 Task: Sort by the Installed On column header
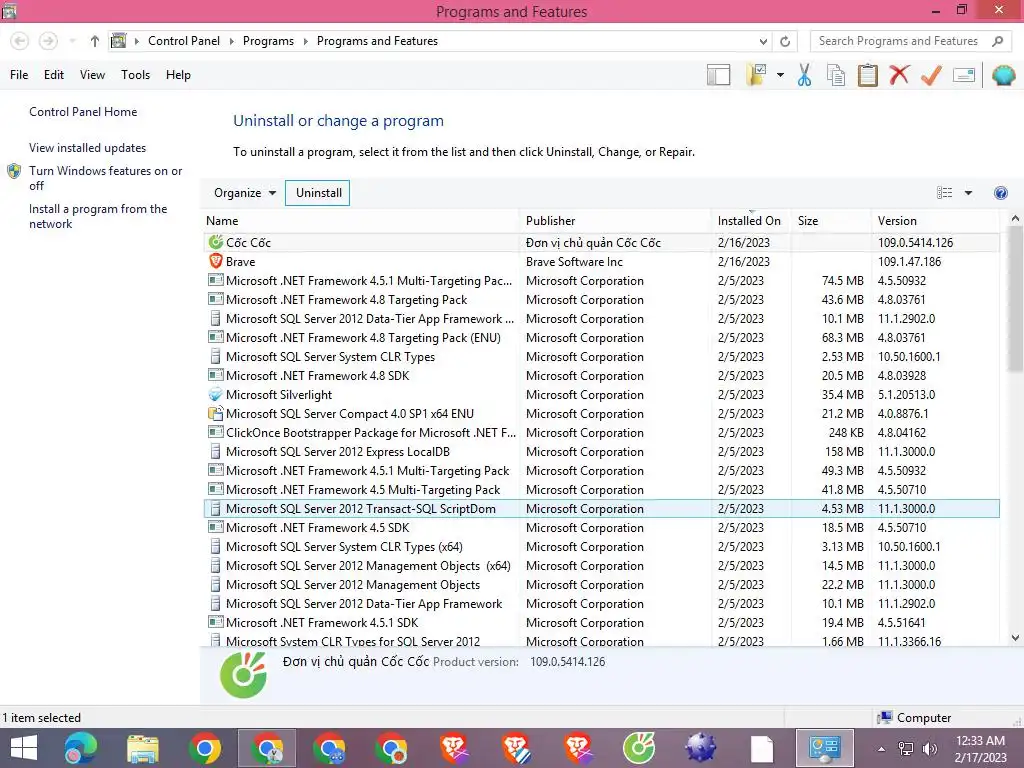[750, 221]
